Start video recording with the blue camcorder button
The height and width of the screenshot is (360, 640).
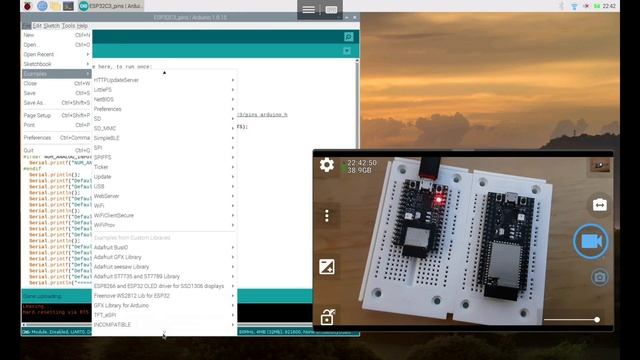coord(591,241)
